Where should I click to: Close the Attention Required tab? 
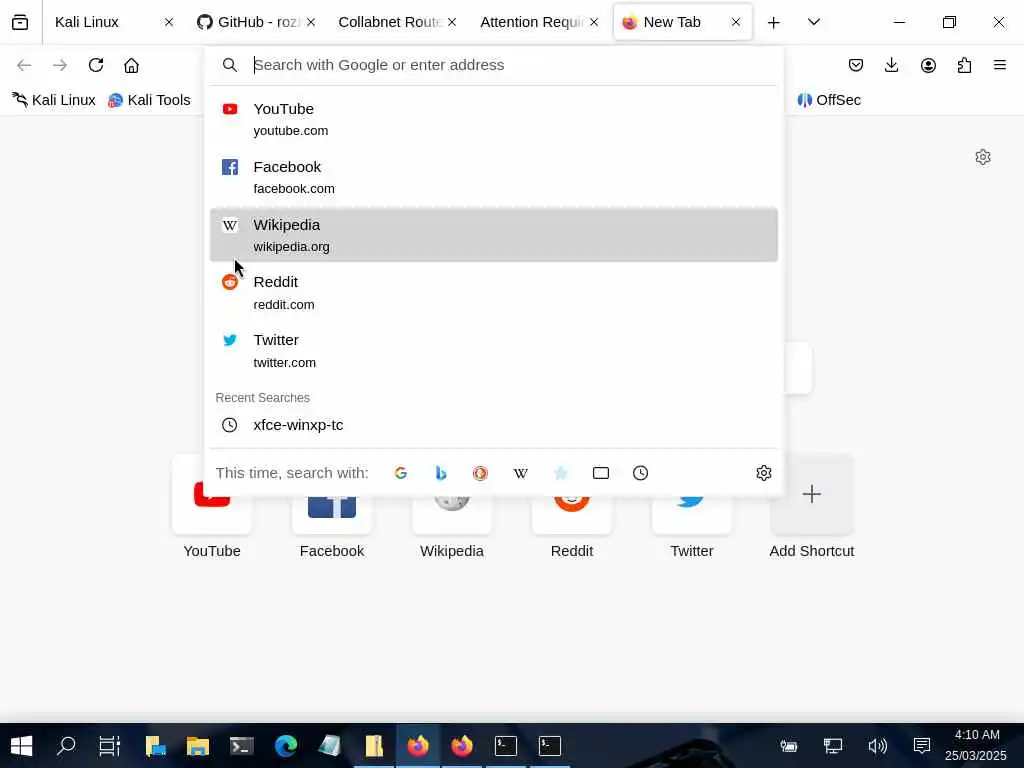(594, 22)
